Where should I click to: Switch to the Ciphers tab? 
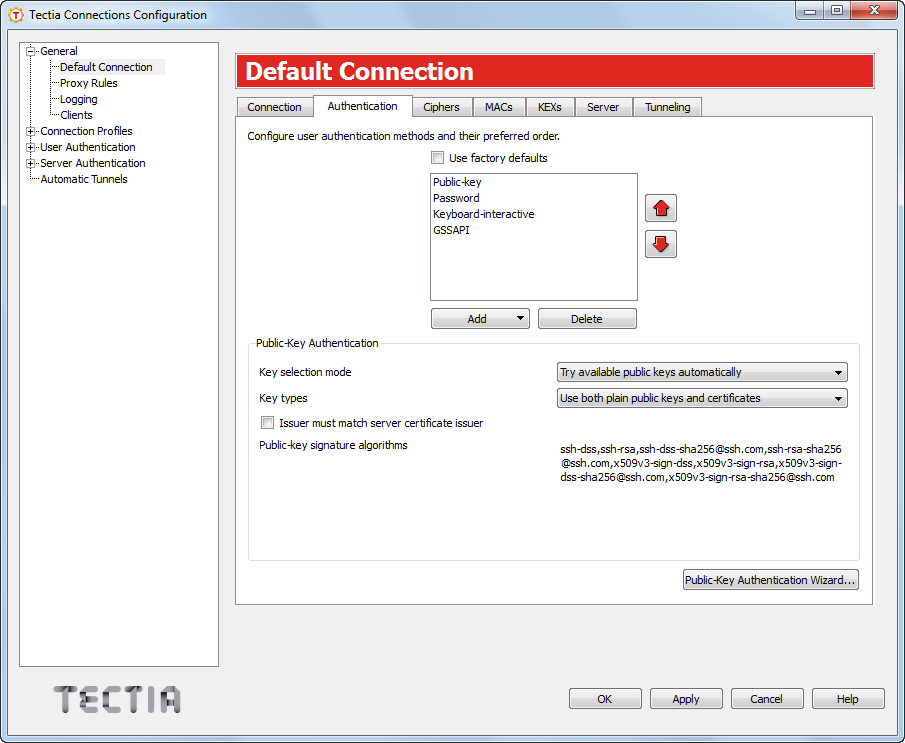(442, 106)
